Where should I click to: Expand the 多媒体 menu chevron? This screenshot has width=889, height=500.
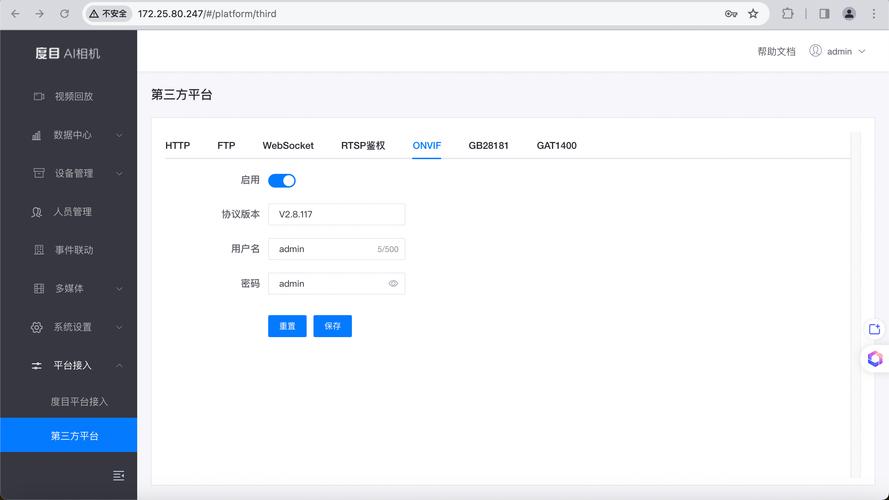pos(119,289)
